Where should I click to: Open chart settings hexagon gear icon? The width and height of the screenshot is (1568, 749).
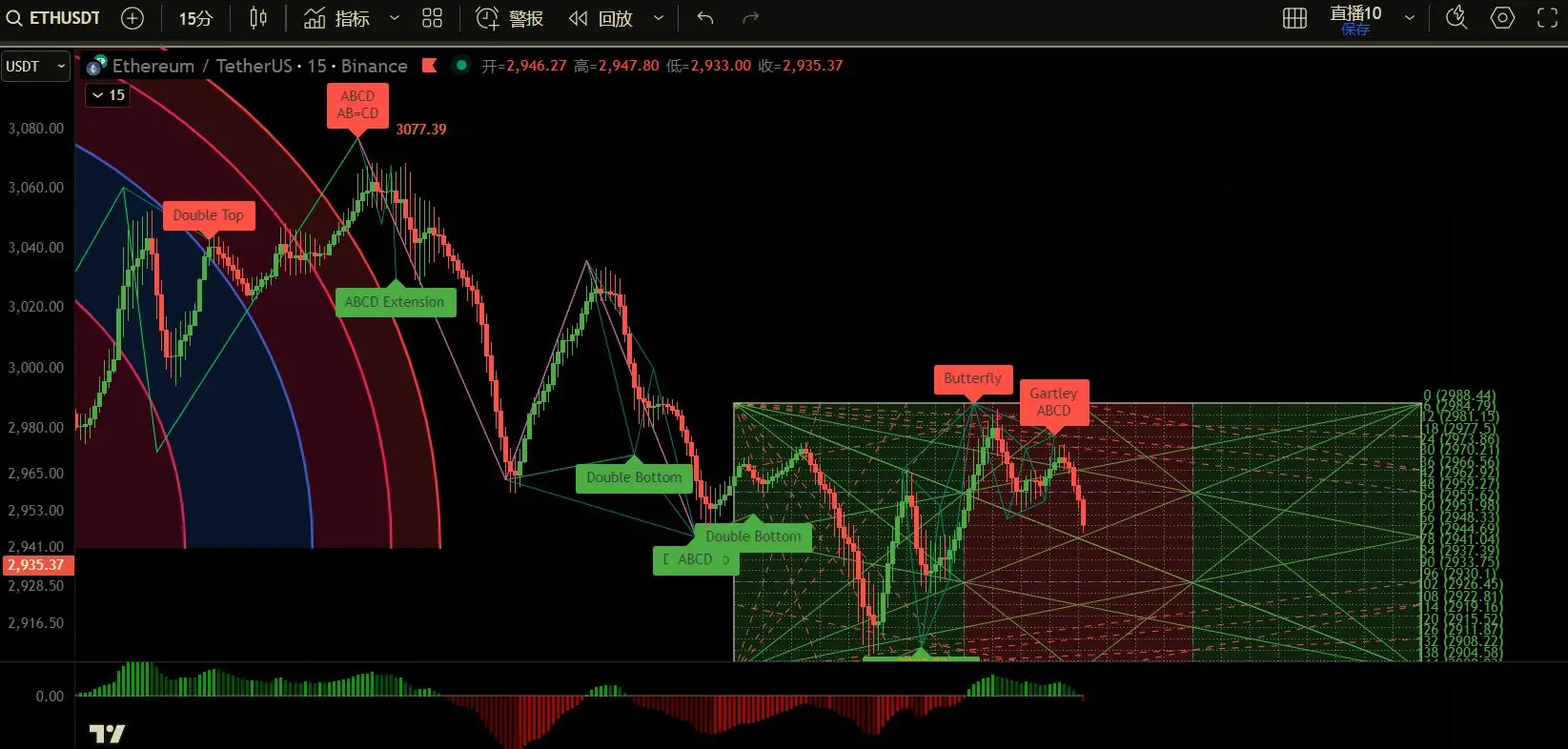(1502, 18)
